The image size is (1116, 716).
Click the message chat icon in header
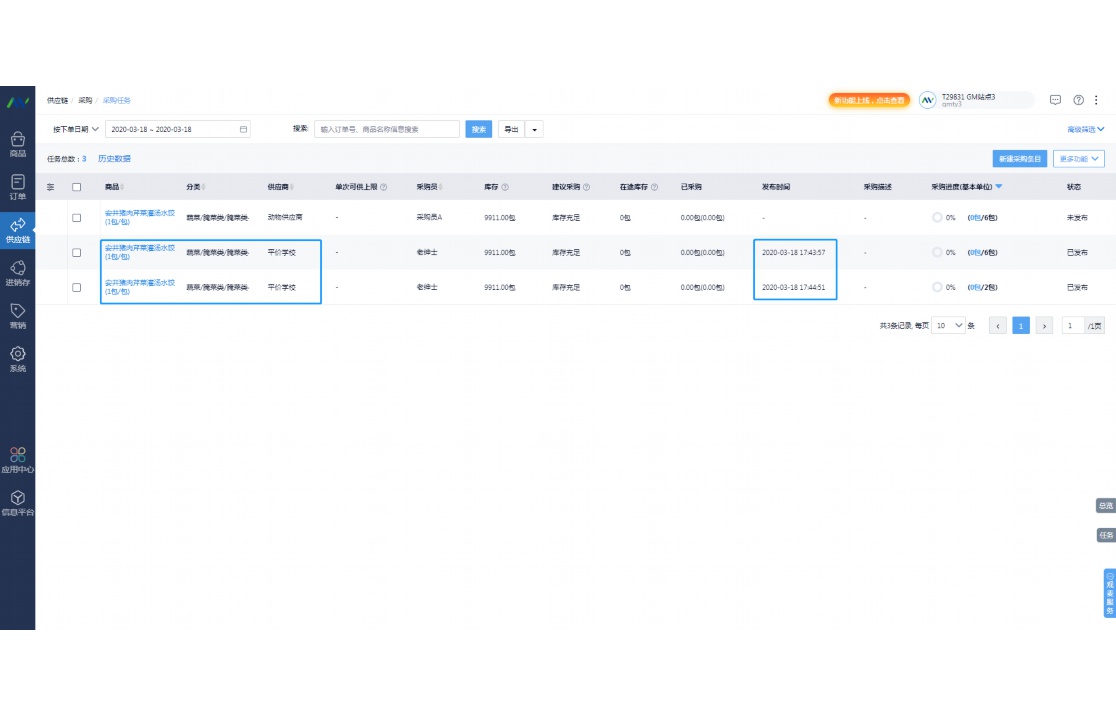click(1055, 100)
